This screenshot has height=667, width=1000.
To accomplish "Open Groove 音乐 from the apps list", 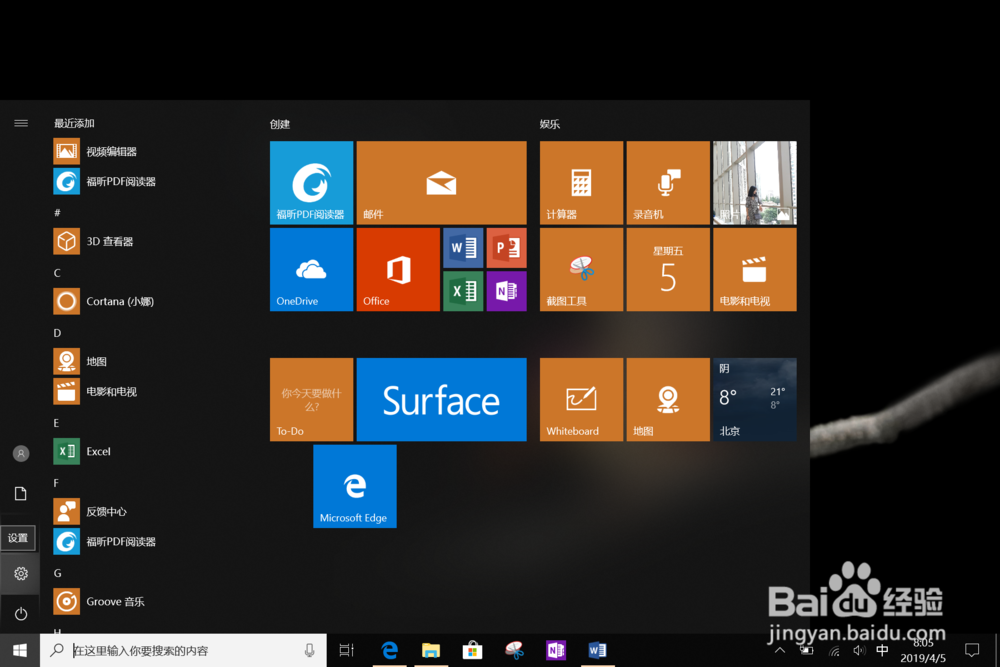I will click(x=109, y=601).
